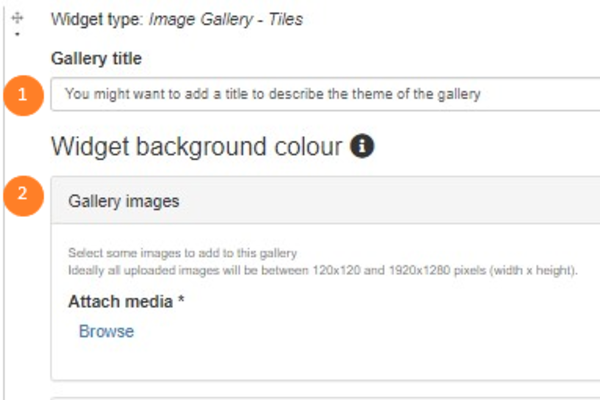This screenshot has width=600, height=400.
Task: Click the Gallery images heading text
Action: (123, 201)
